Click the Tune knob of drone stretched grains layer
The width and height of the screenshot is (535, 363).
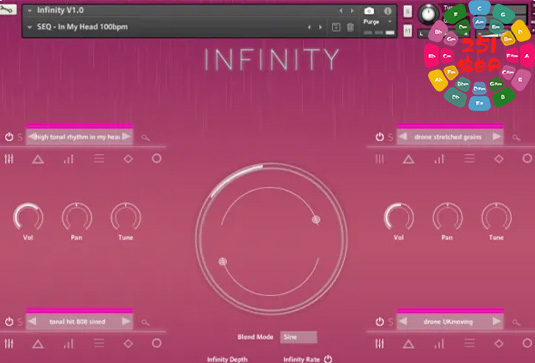[x=496, y=217]
